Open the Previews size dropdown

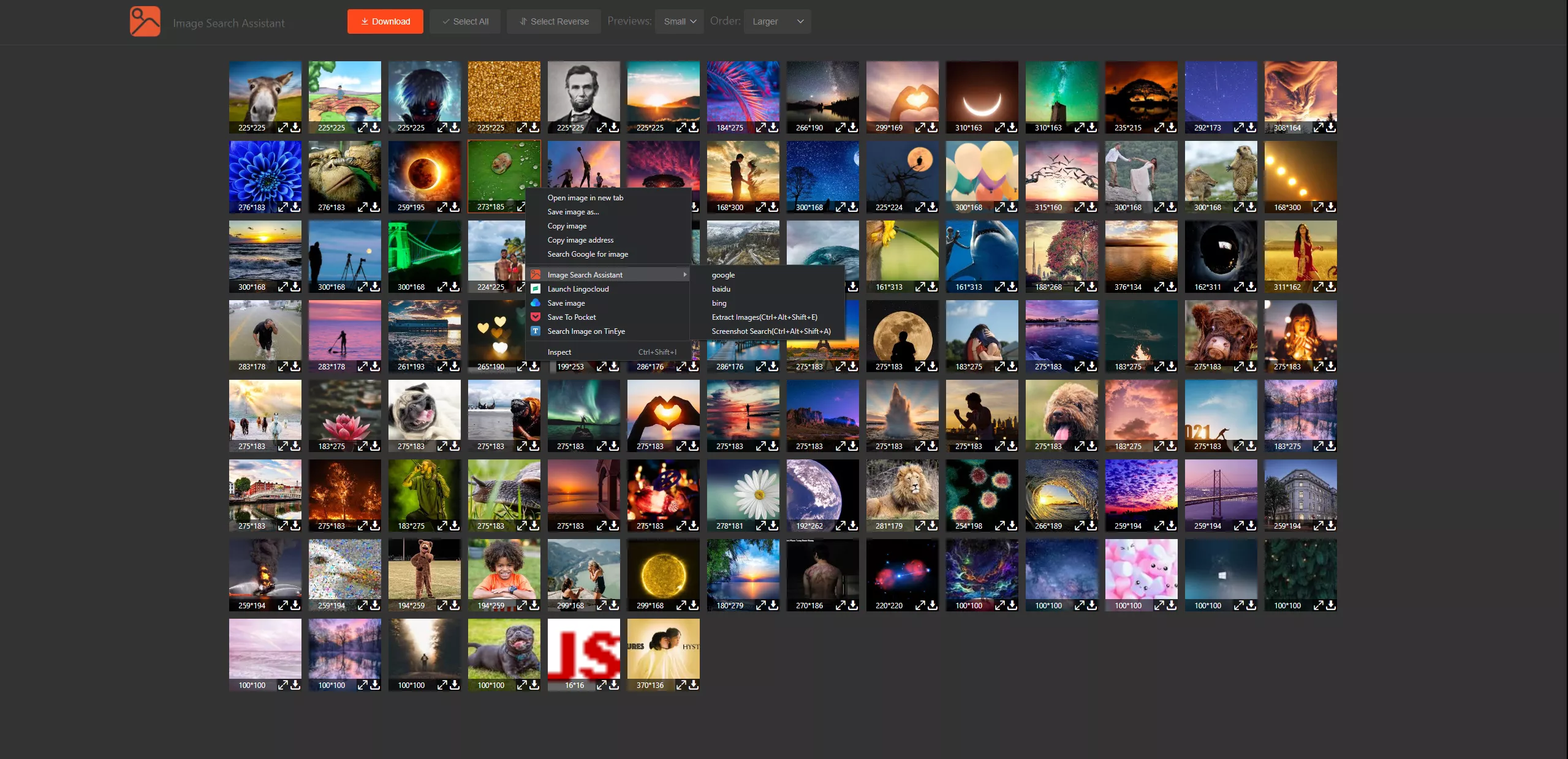coord(679,21)
